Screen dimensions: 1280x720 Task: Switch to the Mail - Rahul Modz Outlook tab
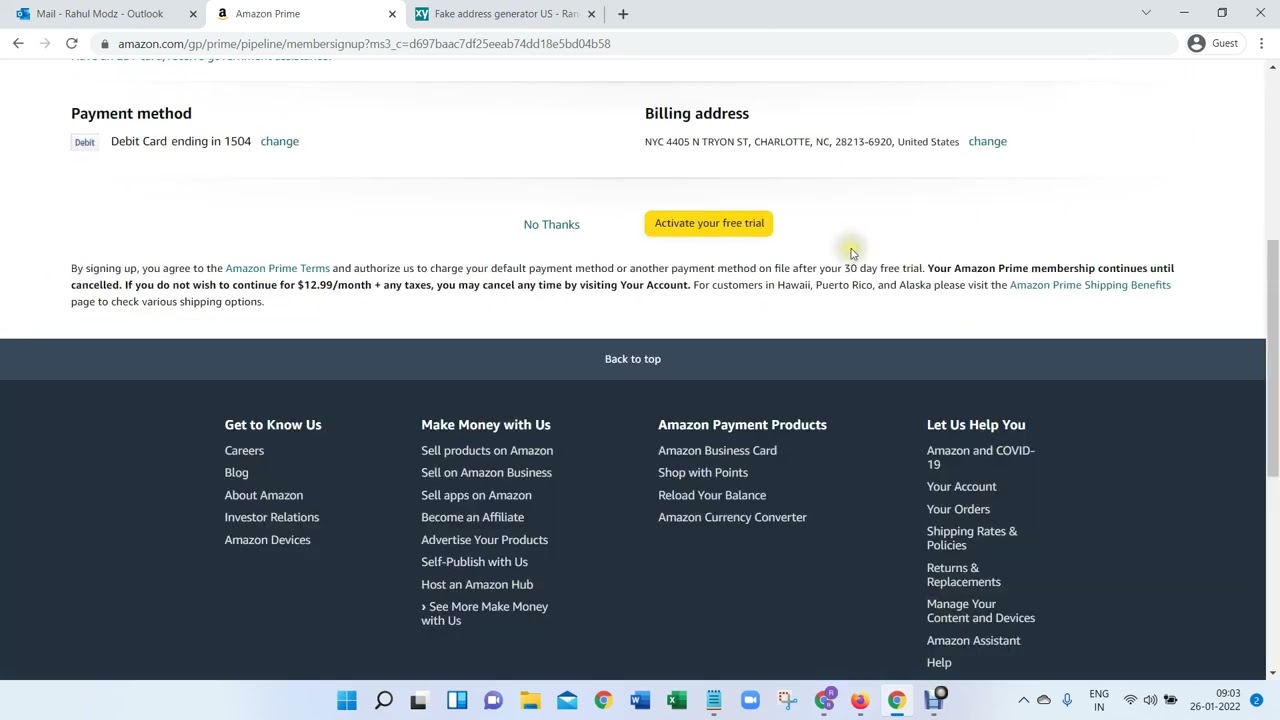(x=100, y=14)
